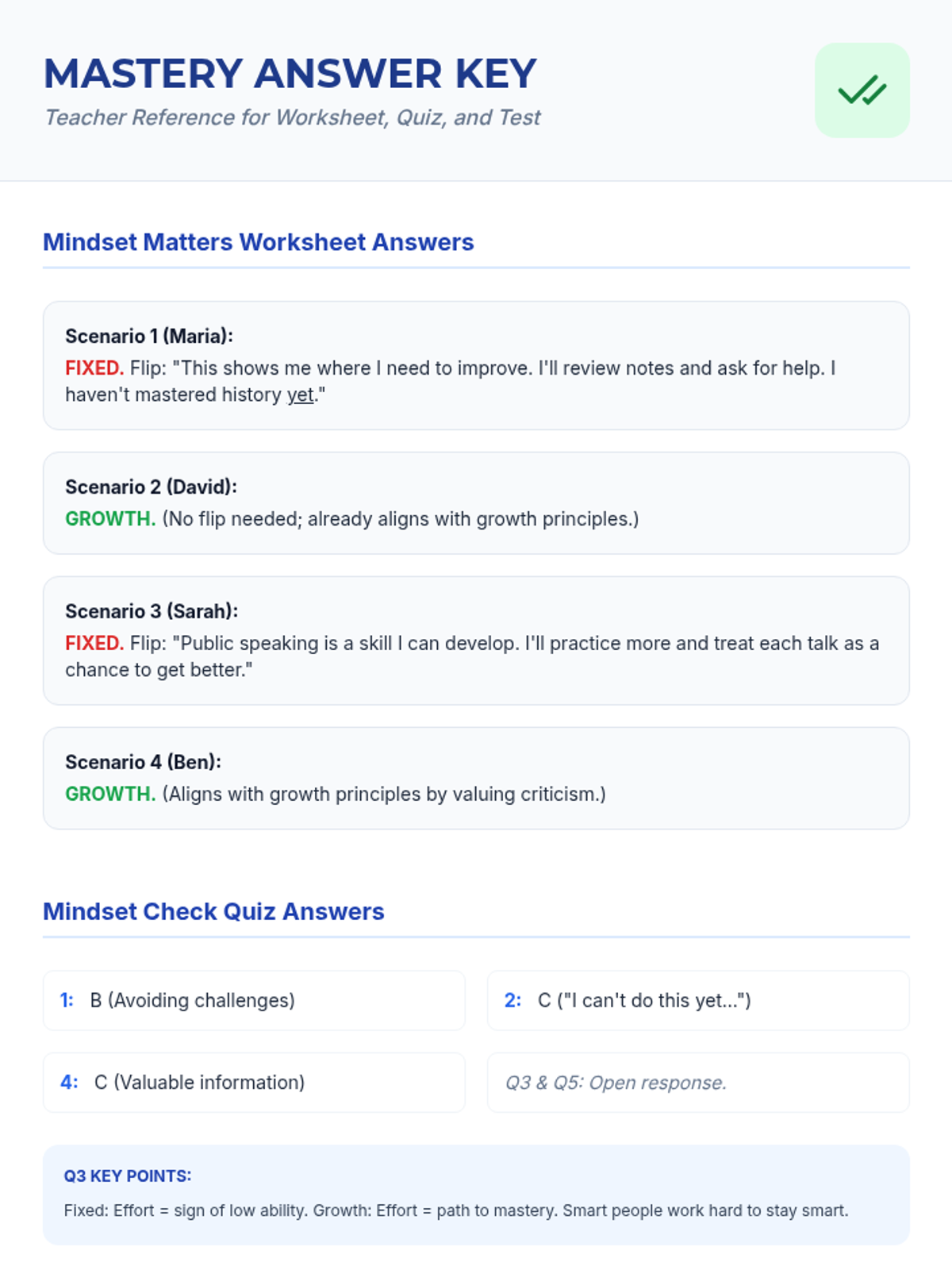Viewport: 952px width, 1270px height.
Task: Click the Q3 & Q5 Open response box
Action: [698, 1083]
